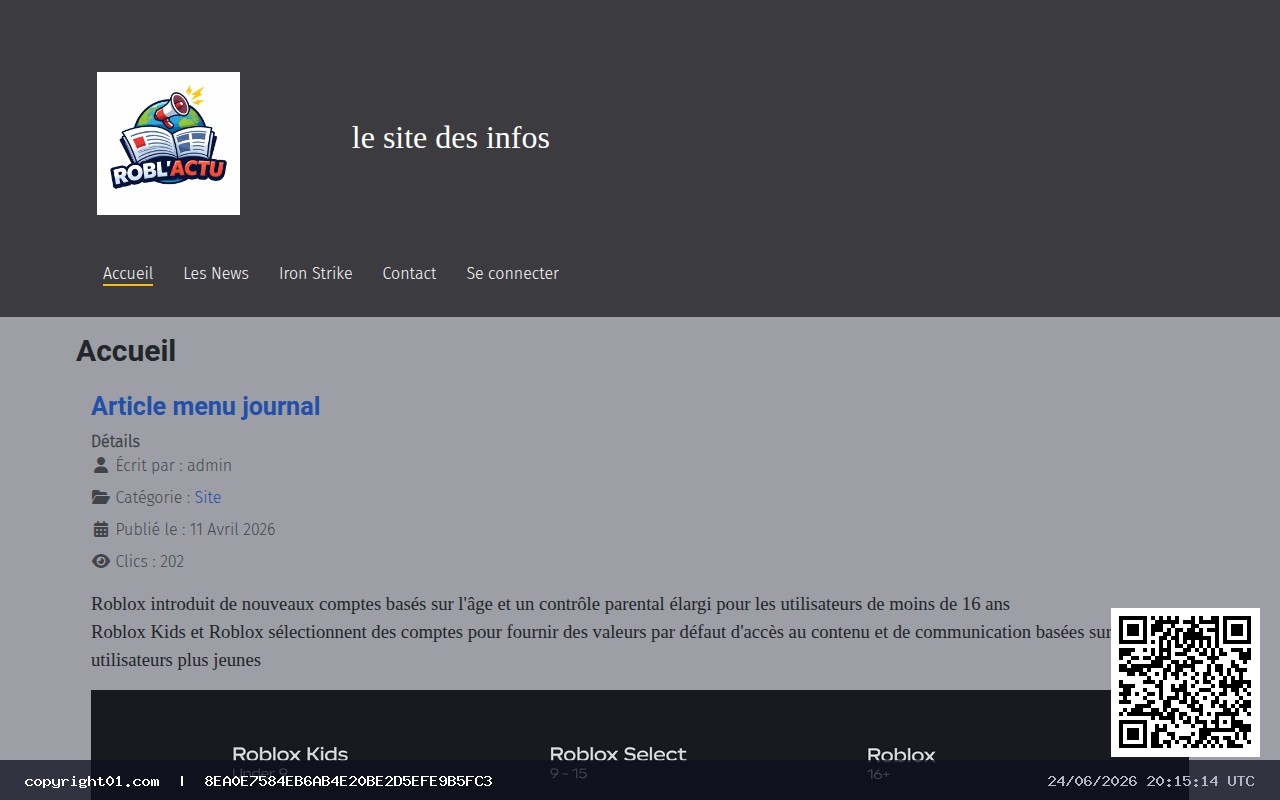Click the Roblox Kids heading in image
The width and height of the screenshot is (1280, 800).
point(290,754)
